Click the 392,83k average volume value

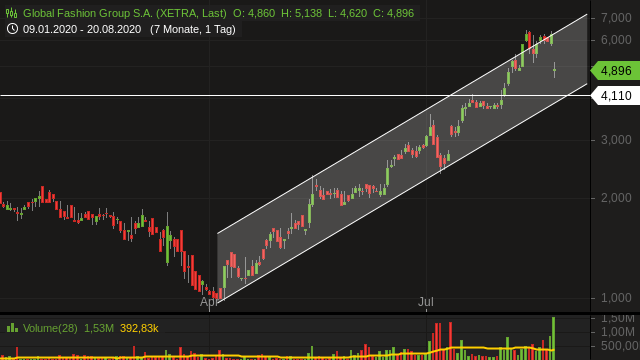click(139, 328)
